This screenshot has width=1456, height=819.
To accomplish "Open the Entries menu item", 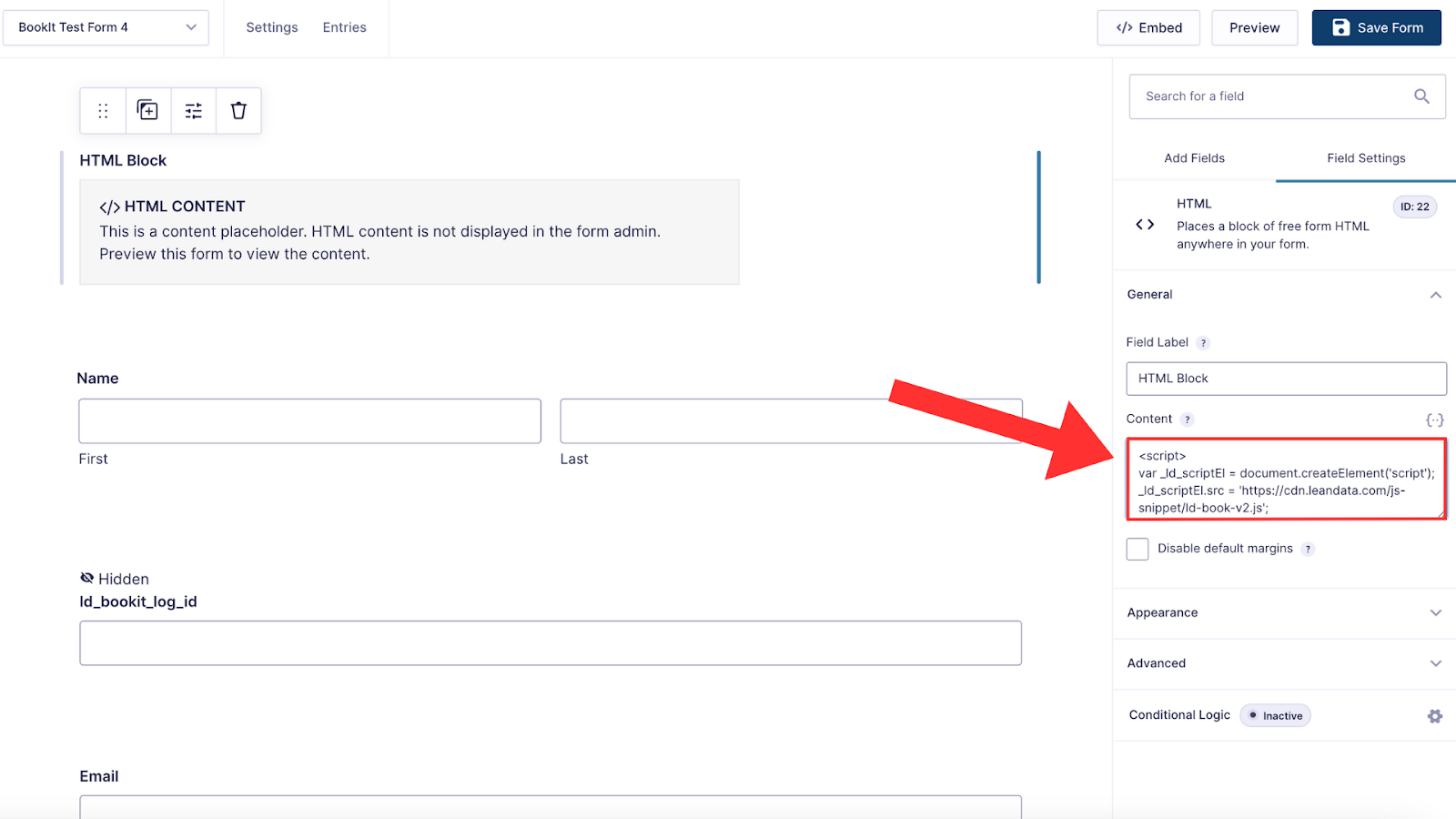I will pos(344,27).
